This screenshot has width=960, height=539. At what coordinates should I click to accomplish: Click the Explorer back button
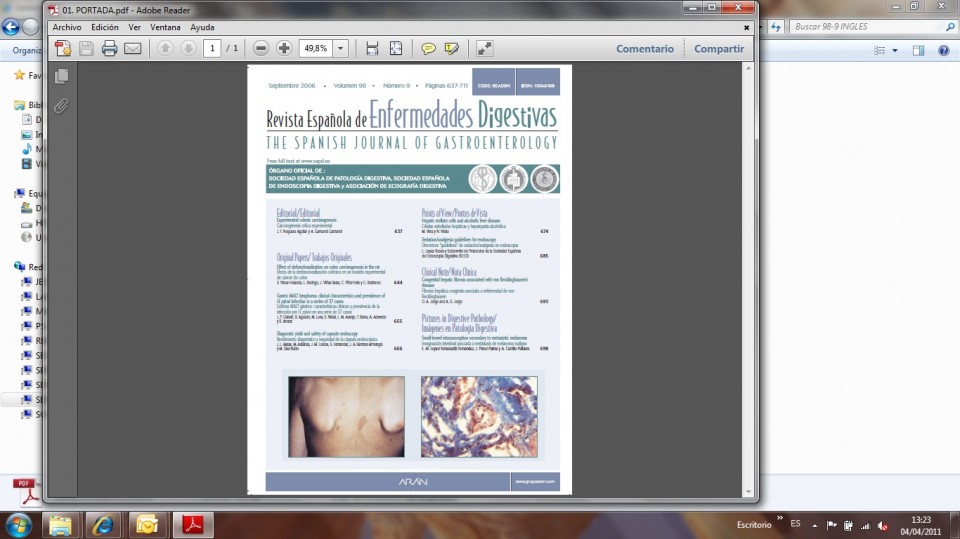pos(10,27)
